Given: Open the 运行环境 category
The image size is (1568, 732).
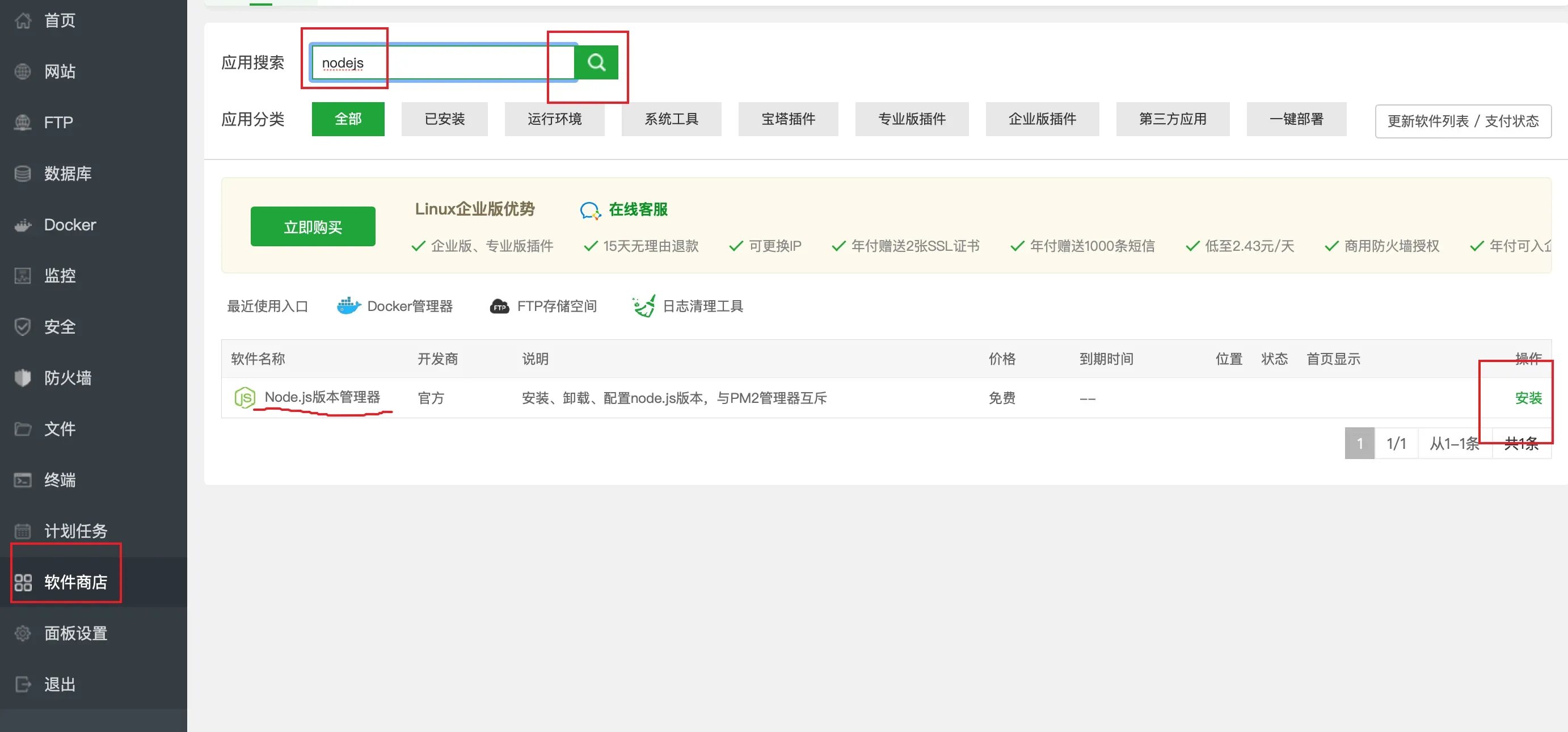Looking at the screenshot, I should pyautogui.click(x=554, y=119).
